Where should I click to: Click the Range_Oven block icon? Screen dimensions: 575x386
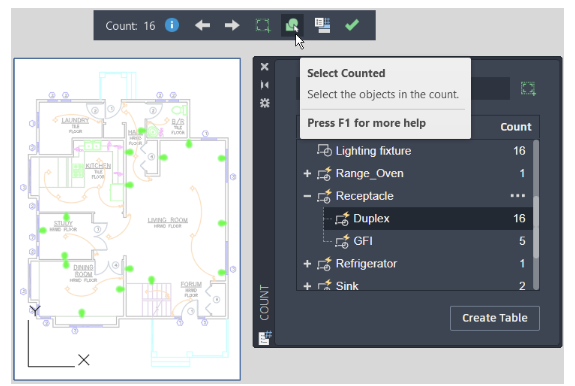[x=325, y=173]
